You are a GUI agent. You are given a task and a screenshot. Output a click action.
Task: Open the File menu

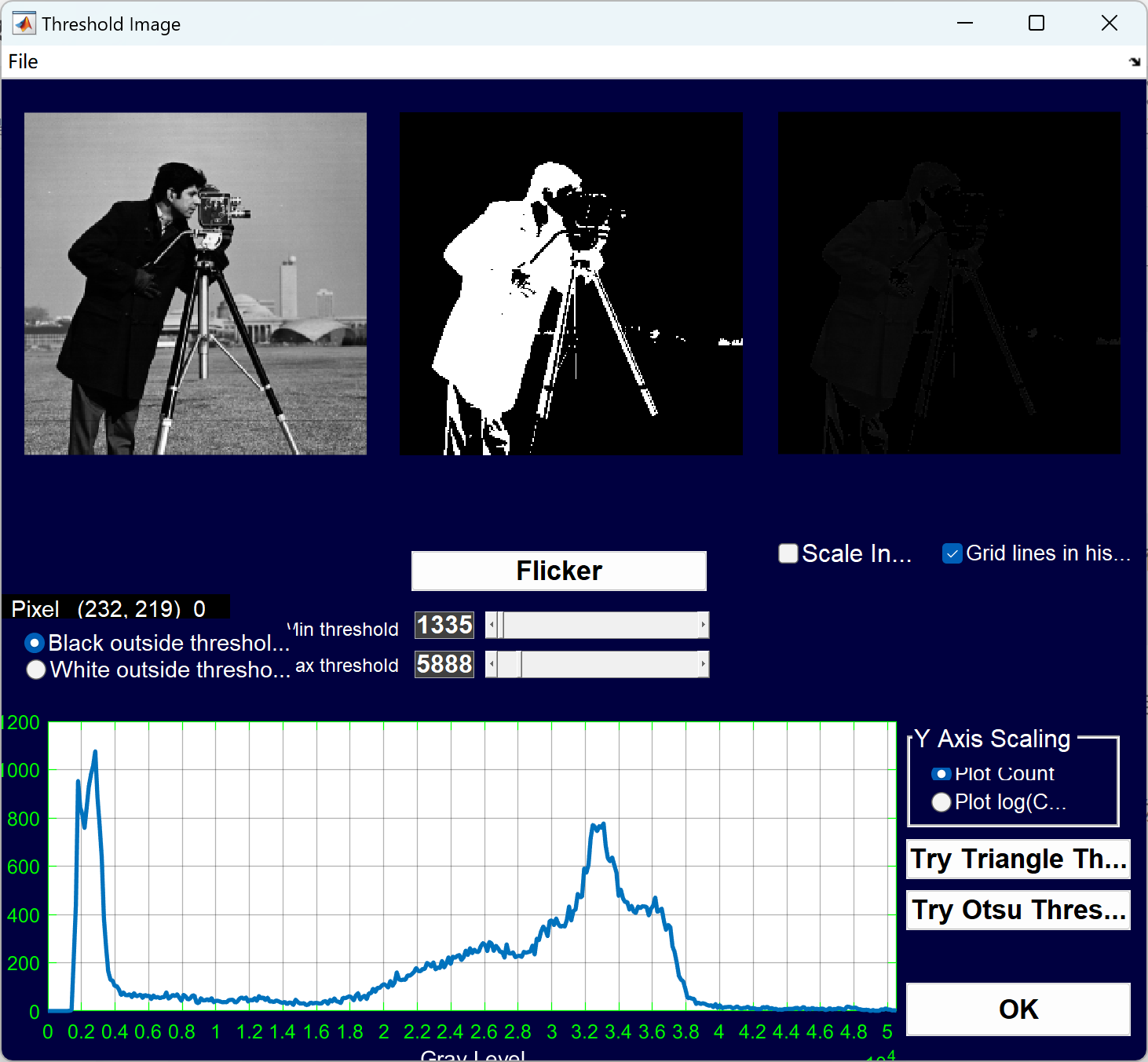point(23,62)
